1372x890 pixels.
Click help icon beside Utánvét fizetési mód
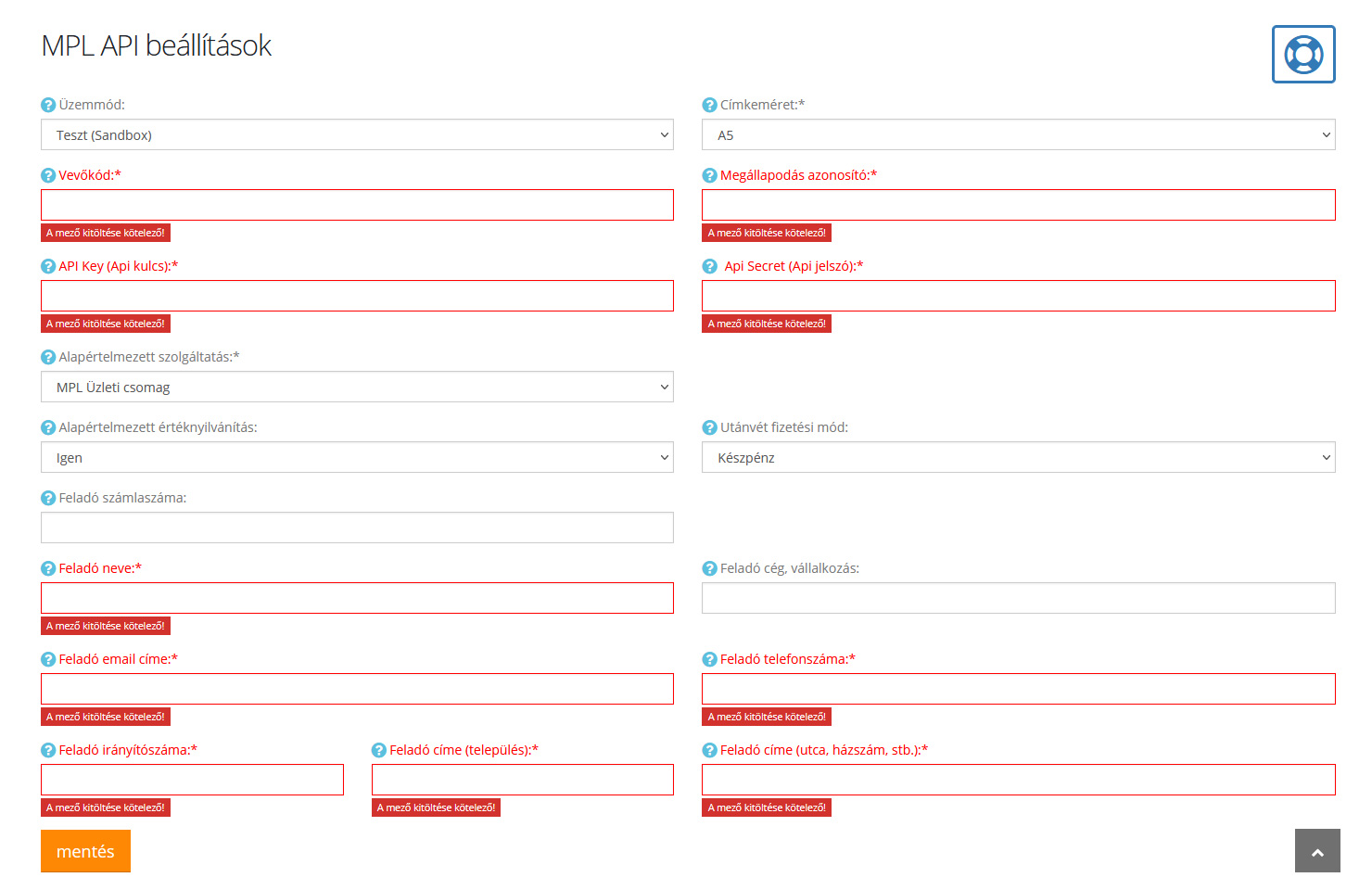click(709, 427)
